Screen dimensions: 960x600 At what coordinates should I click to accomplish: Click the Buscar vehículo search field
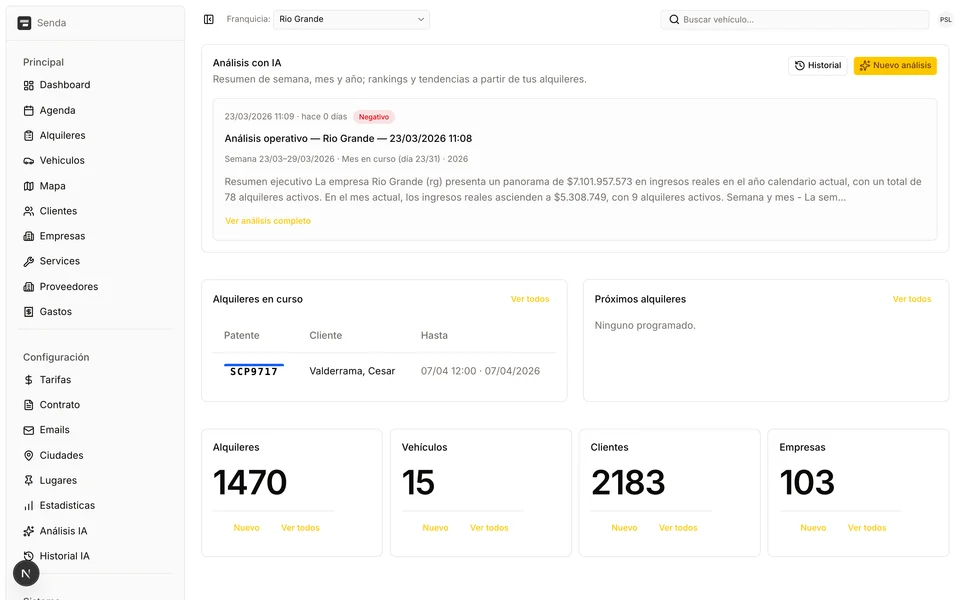tap(795, 19)
